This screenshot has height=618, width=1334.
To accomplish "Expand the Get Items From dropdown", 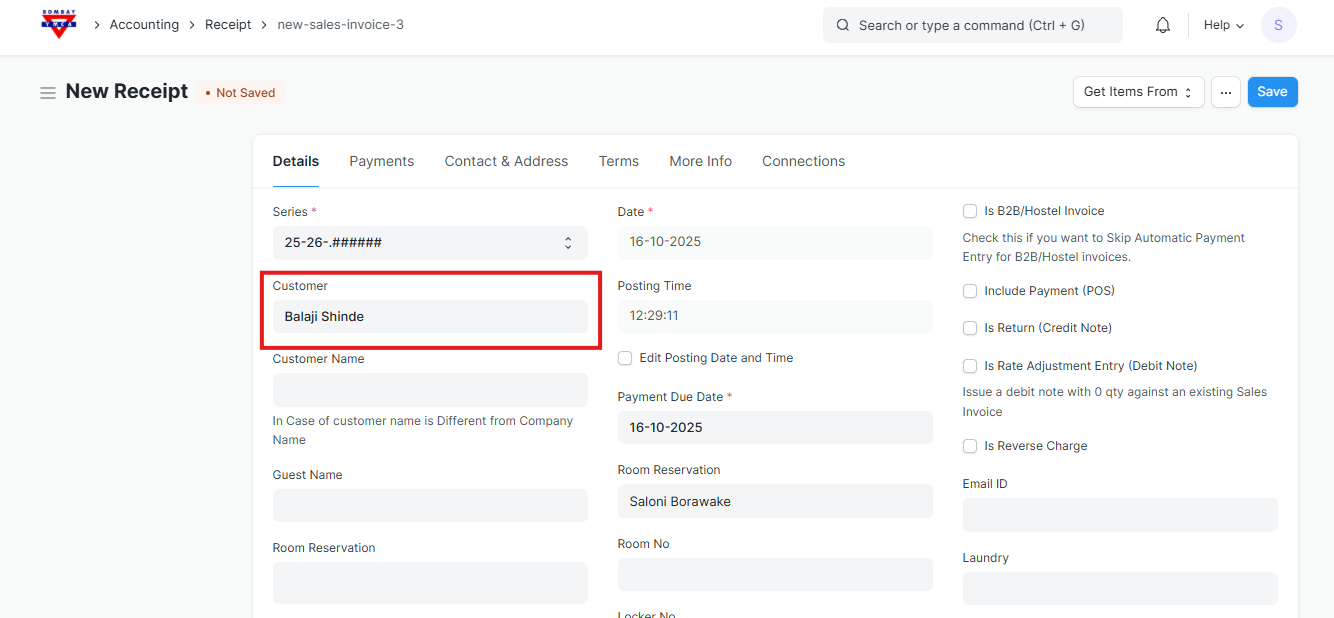I will pyautogui.click(x=1138, y=92).
